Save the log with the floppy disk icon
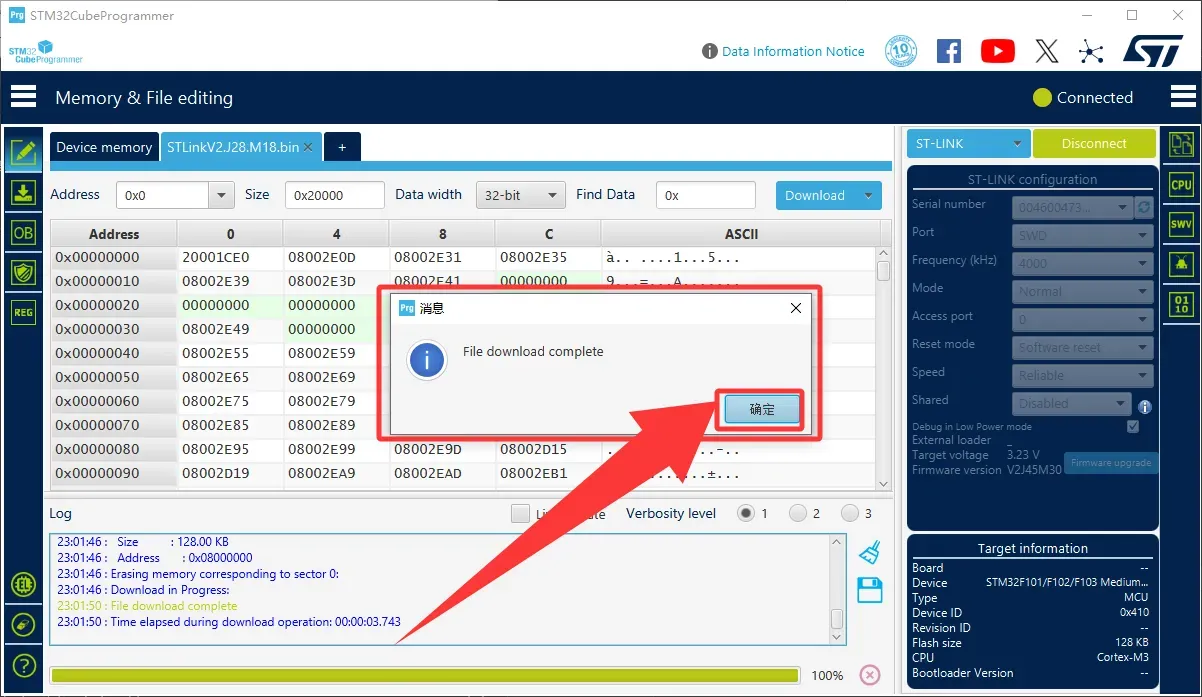This screenshot has width=1202, height=697. (869, 589)
